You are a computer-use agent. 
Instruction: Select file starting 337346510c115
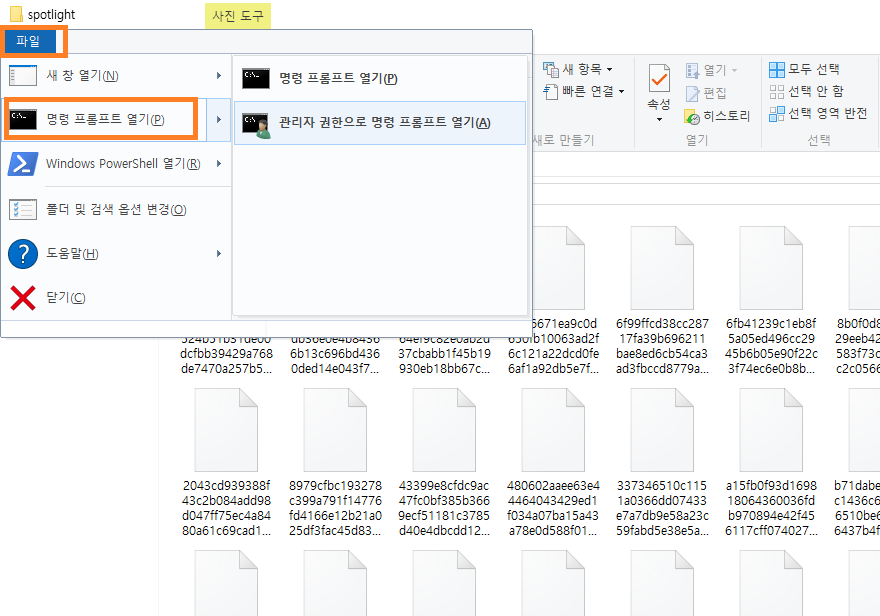[662, 462]
